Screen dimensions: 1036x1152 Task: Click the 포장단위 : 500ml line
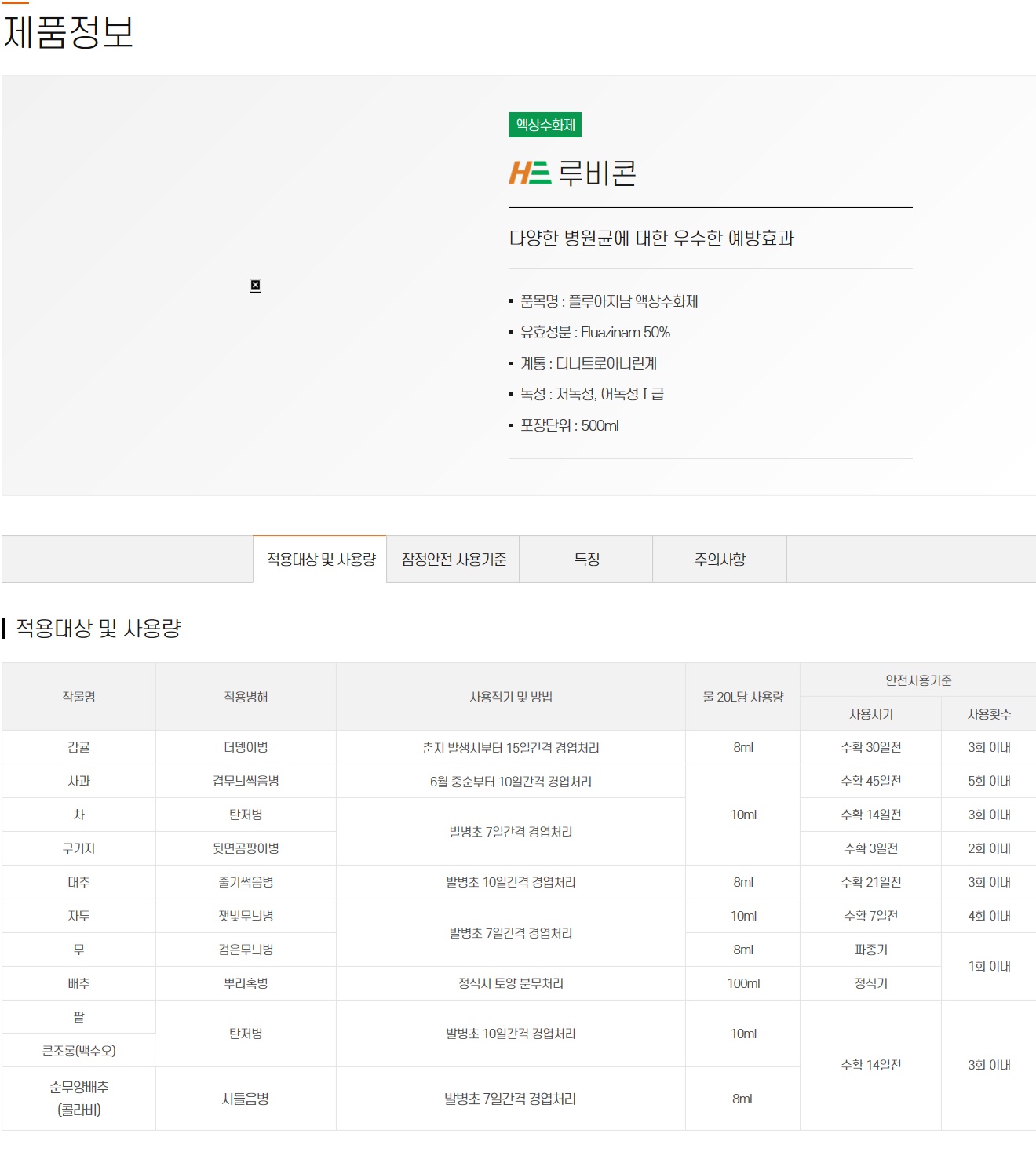point(569,425)
